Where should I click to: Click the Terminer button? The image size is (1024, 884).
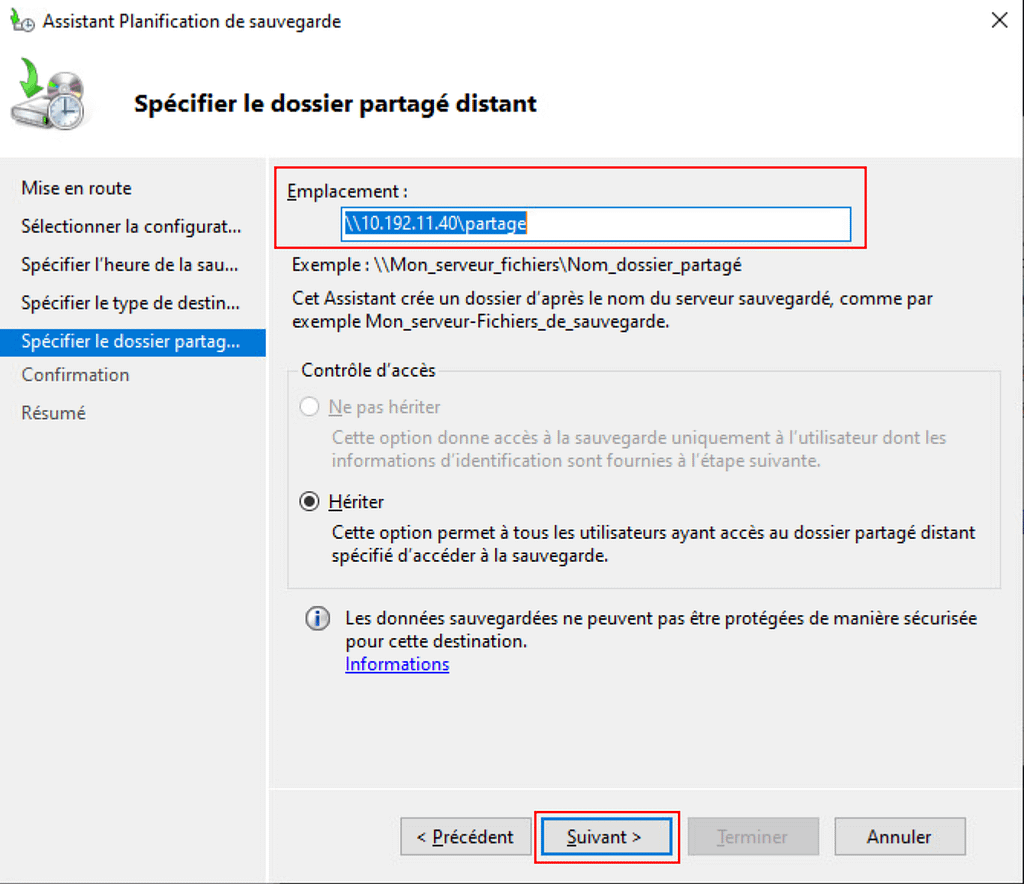752,837
